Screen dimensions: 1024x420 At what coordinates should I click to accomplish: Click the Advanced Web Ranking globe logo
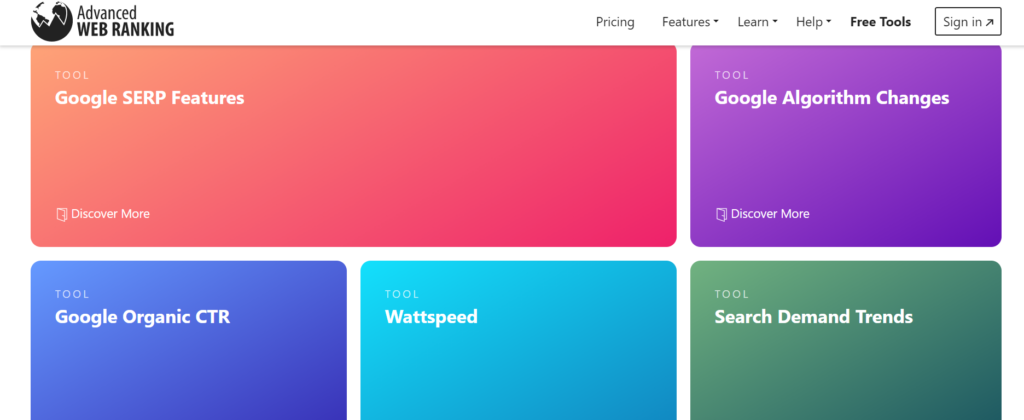[52, 22]
